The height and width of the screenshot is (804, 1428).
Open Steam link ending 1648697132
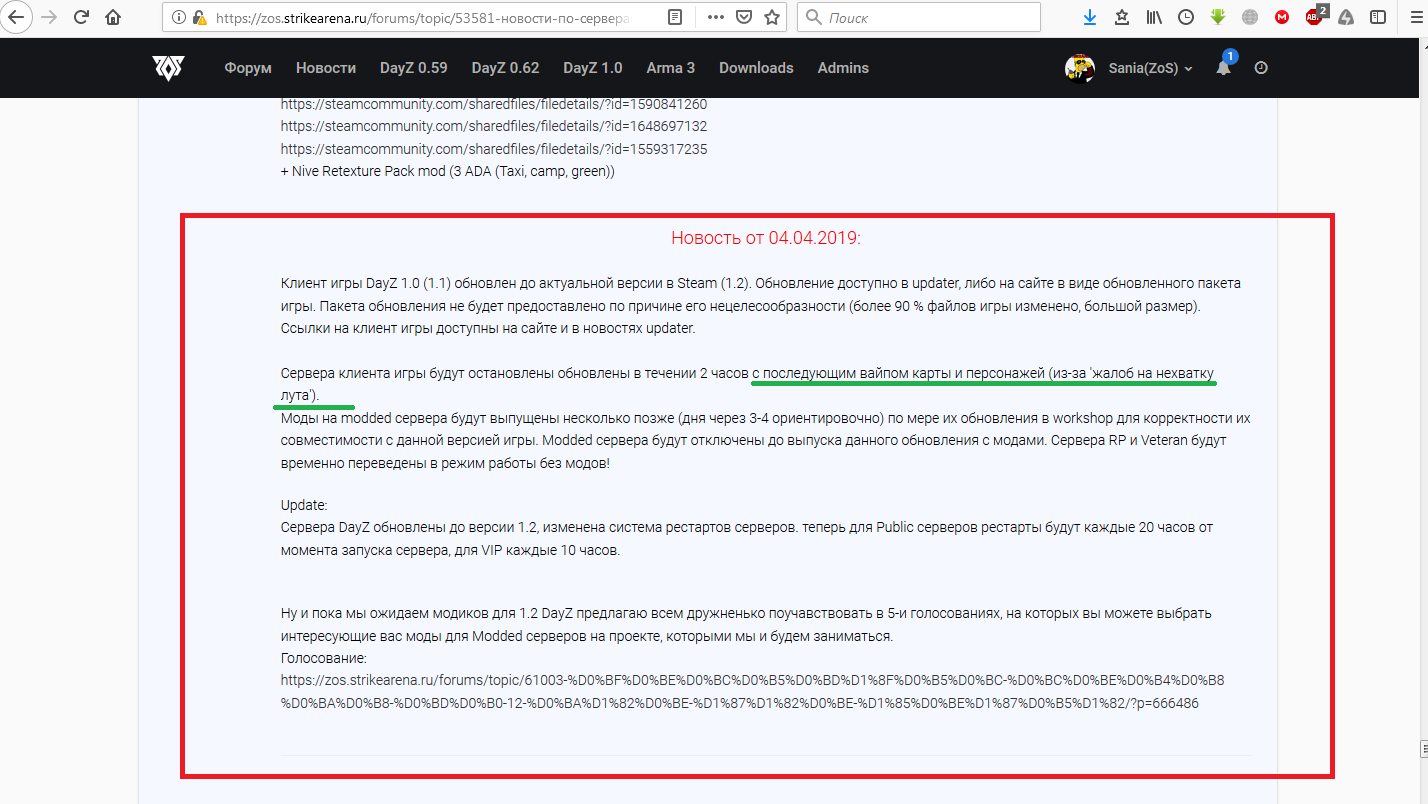[x=494, y=126]
